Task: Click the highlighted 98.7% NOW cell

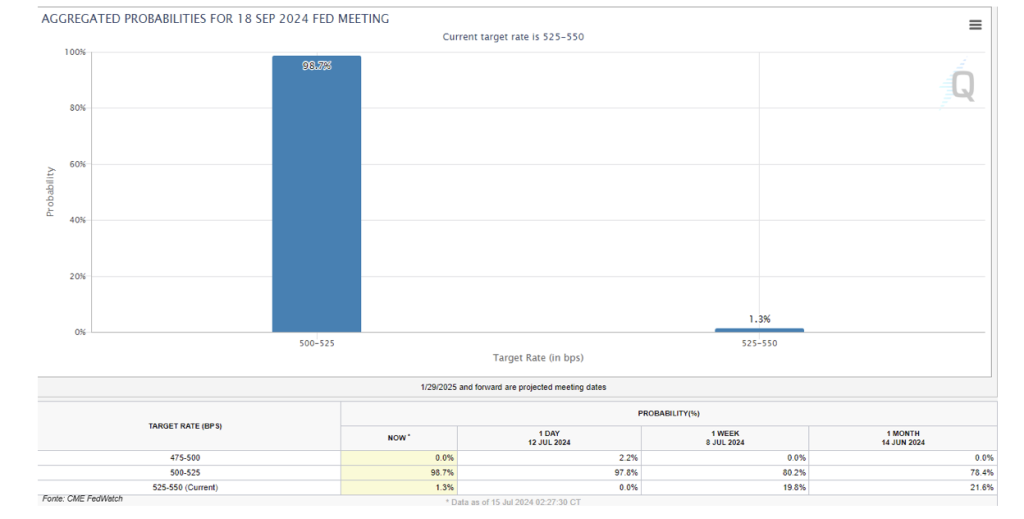Action: [399, 473]
